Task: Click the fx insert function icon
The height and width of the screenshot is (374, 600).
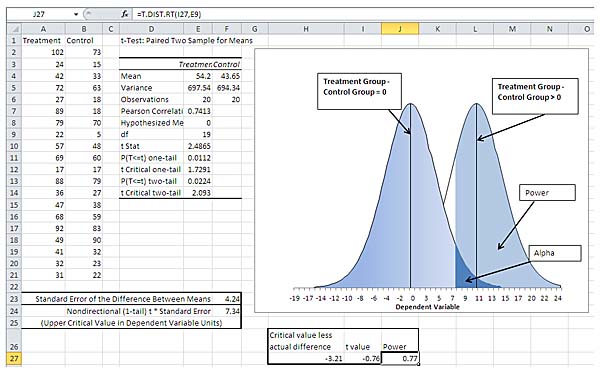Action: pyautogui.click(x=124, y=14)
